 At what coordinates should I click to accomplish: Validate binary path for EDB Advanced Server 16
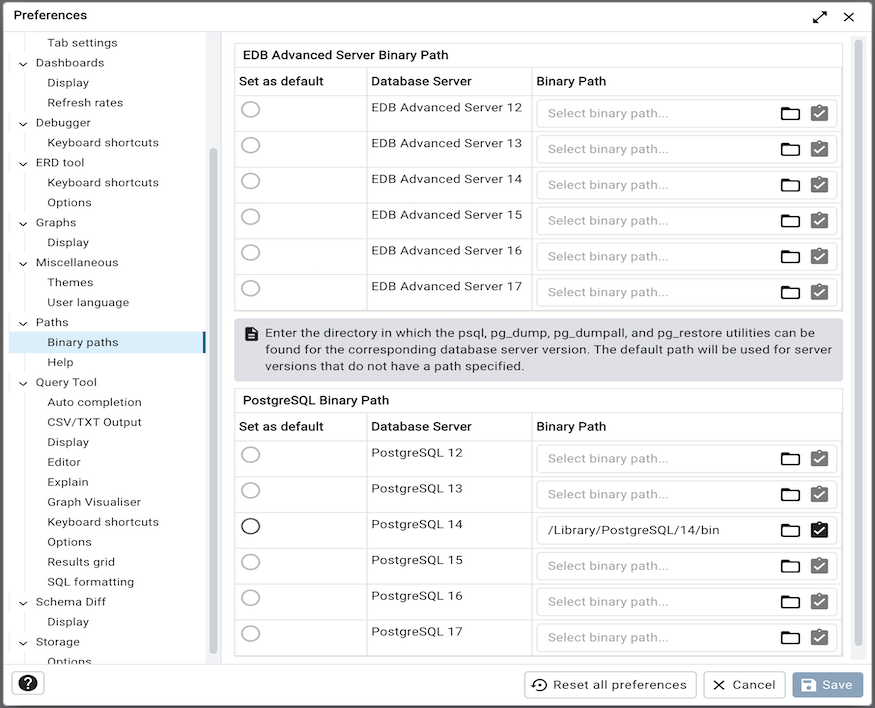pos(819,256)
